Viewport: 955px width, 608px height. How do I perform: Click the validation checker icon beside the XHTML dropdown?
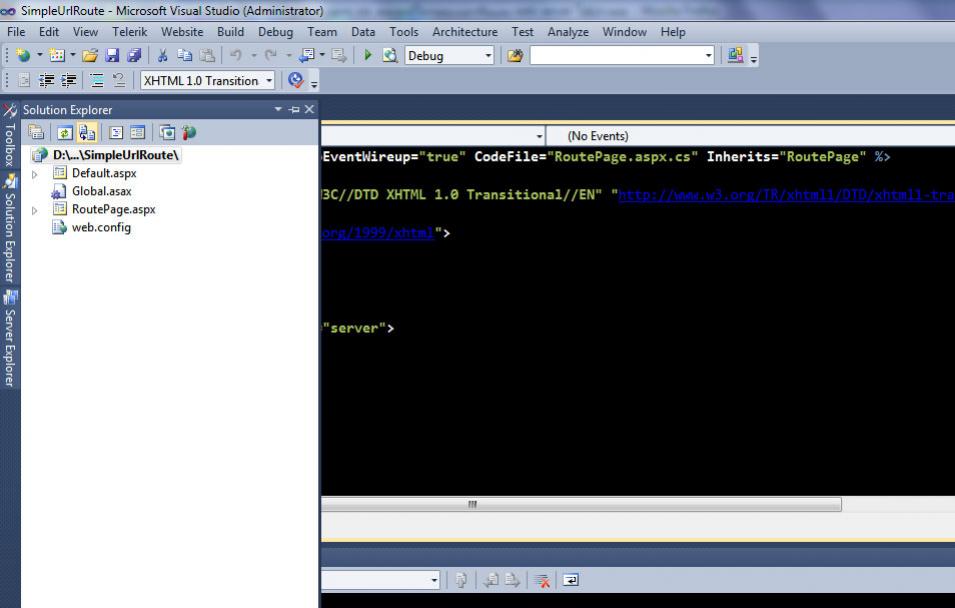pos(296,80)
